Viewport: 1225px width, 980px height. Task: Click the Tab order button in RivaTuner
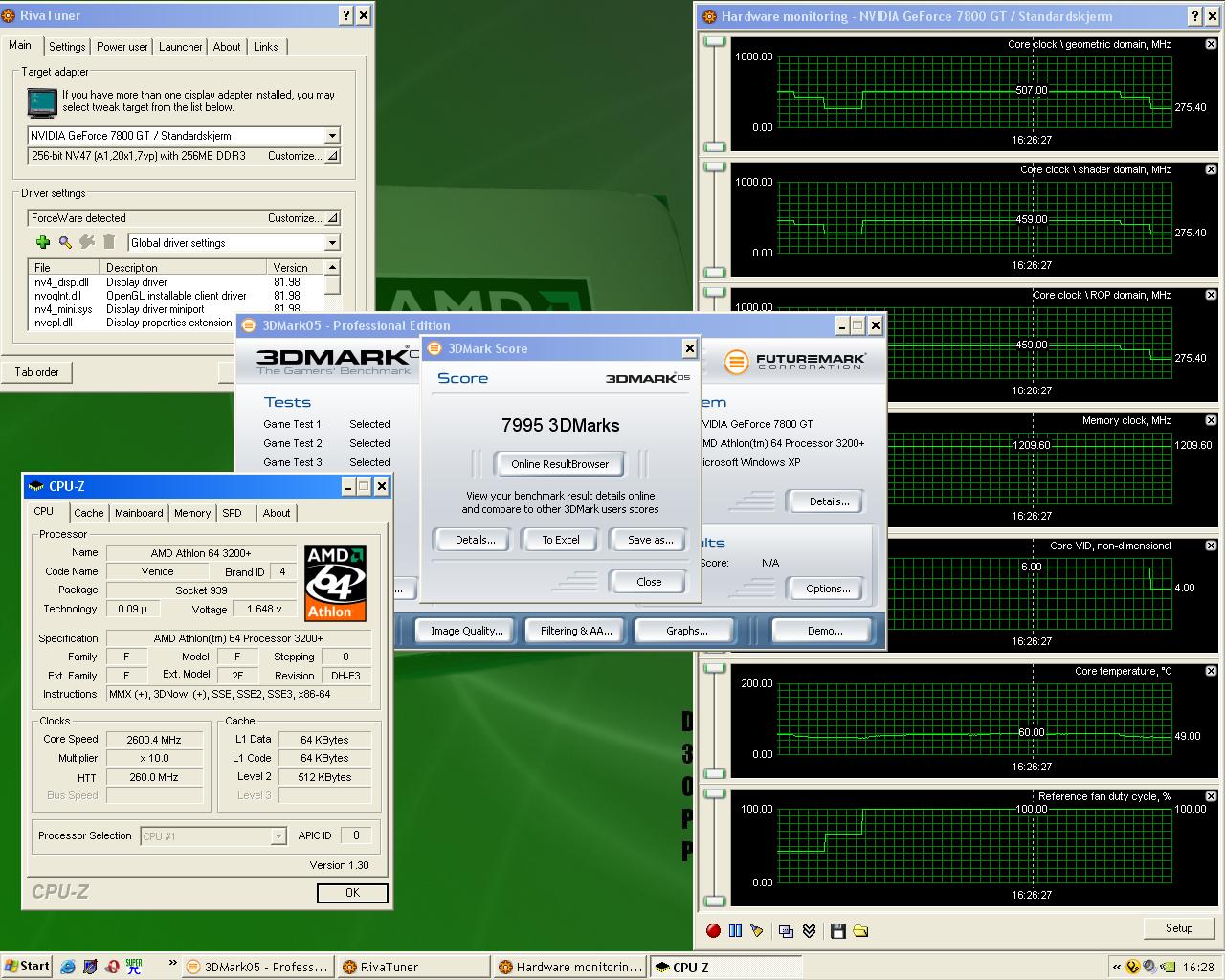click(36, 372)
